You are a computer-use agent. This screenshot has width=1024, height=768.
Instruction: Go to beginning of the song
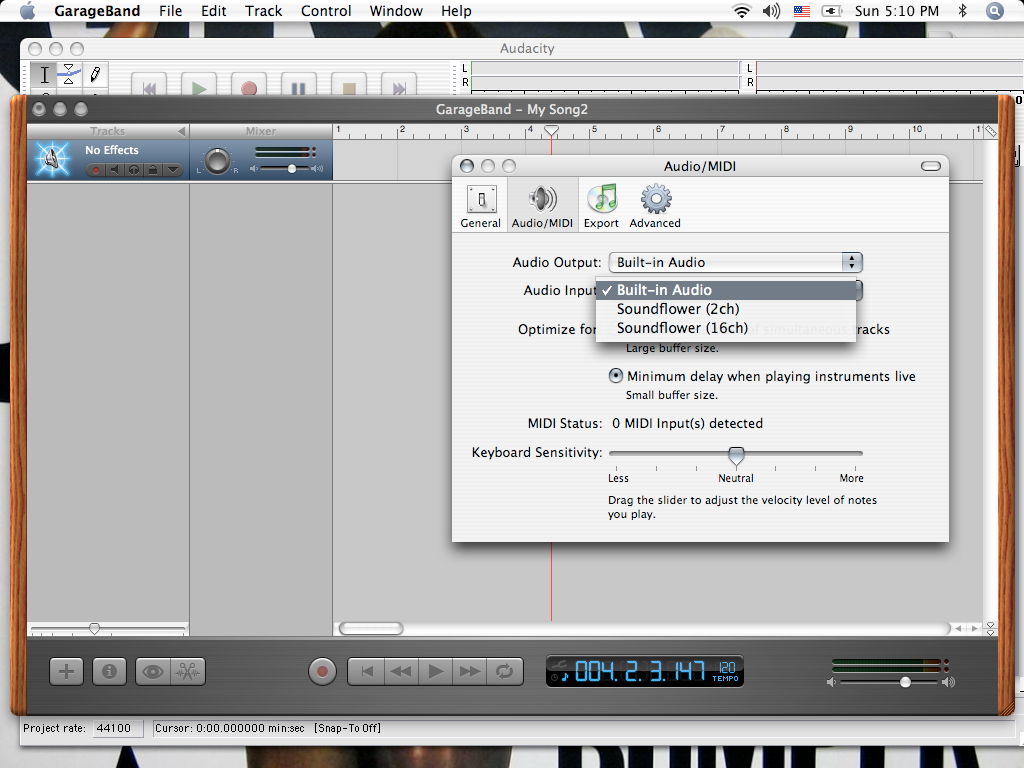coord(367,671)
